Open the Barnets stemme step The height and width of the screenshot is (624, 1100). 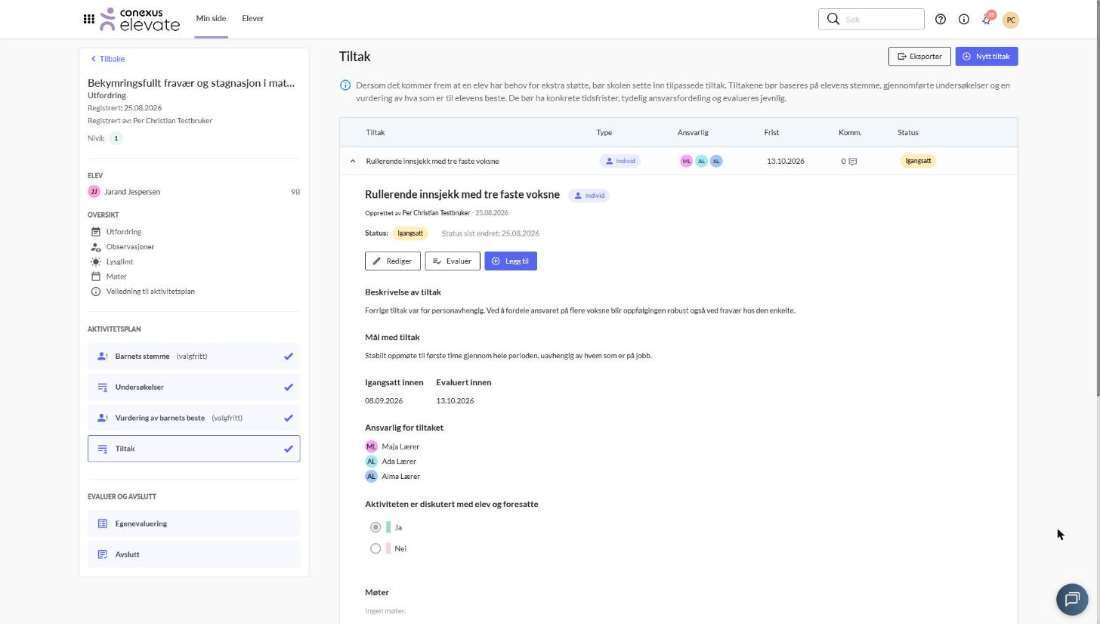[x=194, y=357]
